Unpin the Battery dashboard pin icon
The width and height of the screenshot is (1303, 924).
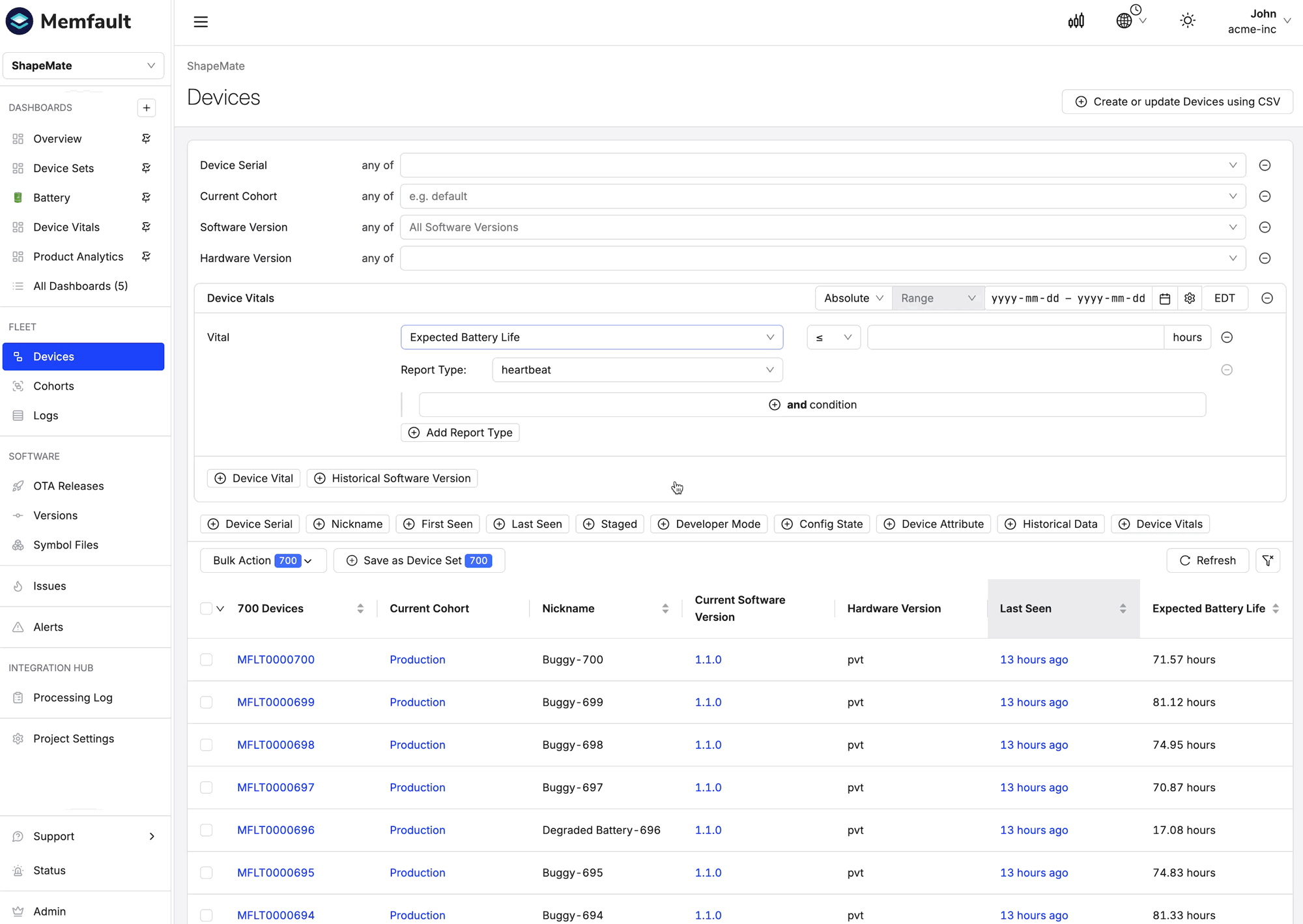[146, 197]
